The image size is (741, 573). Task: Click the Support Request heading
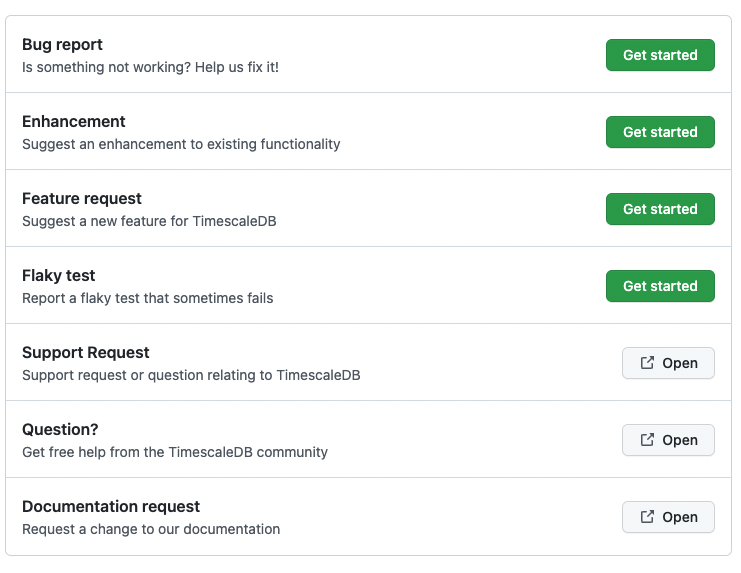[x=86, y=353]
